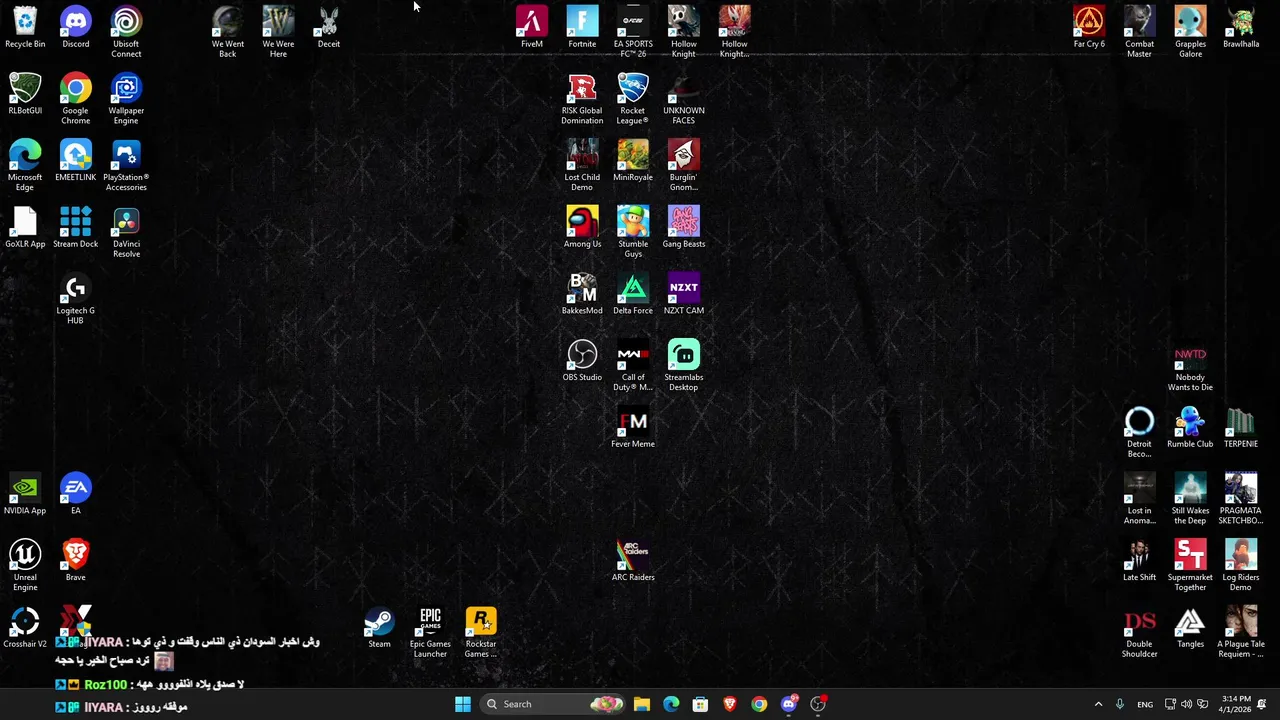Viewport: 1280px width, 720px height.
Task: Select the FiveM desktop icon
Action: 532,27
